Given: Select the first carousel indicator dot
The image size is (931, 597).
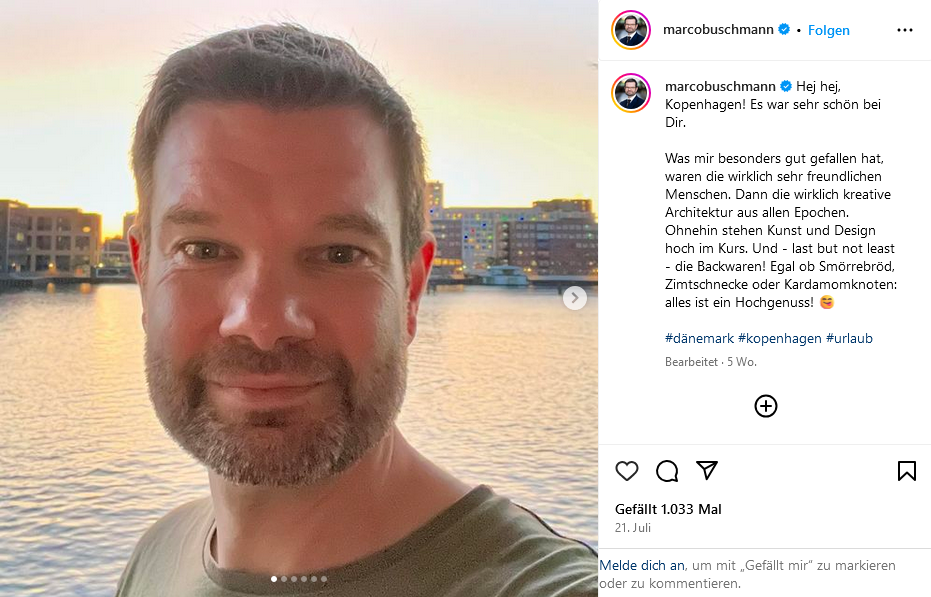Looking at the screenshot, I should click(274, 579).
